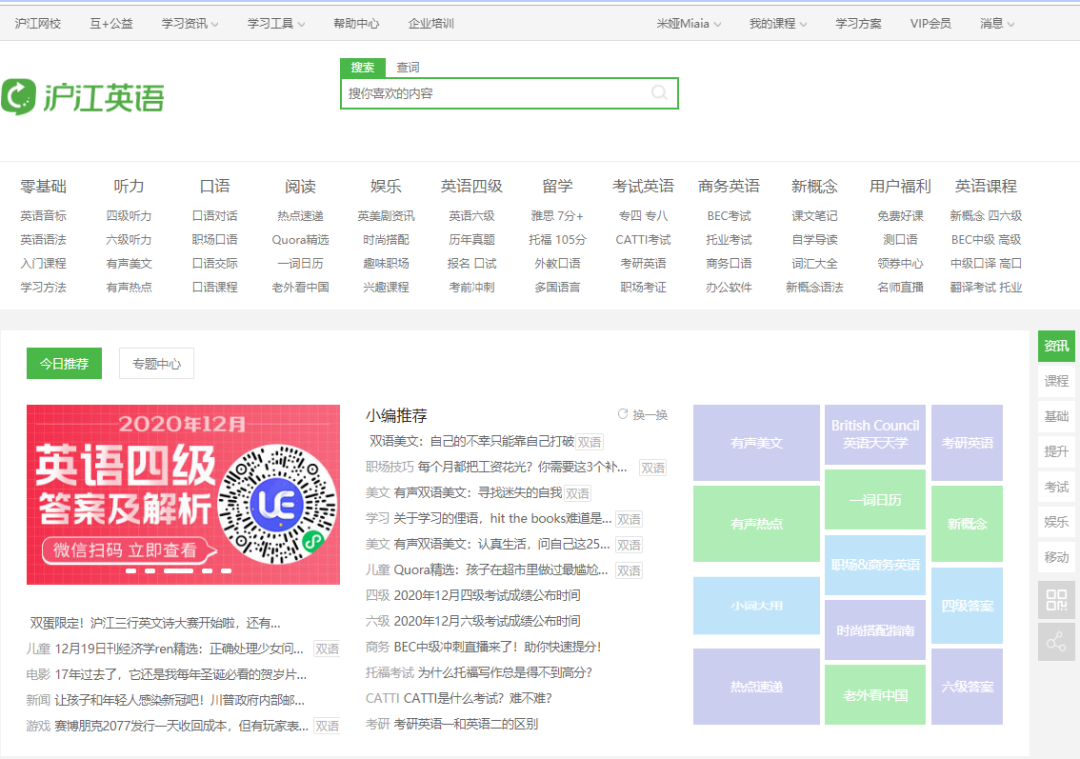Open the 一词日历 green tile

coord(875,500)
